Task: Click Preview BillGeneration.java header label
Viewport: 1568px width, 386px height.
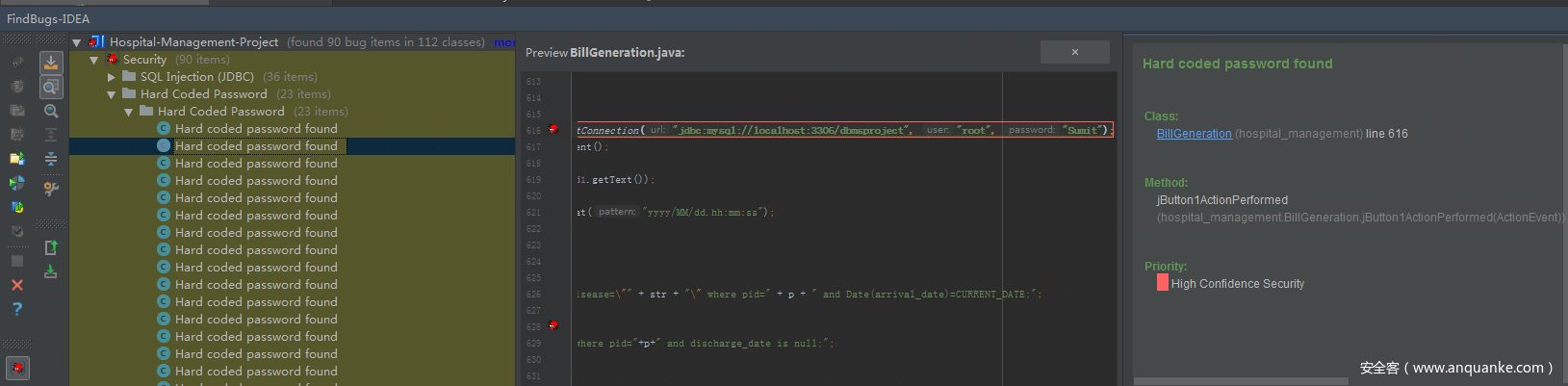Action: coord(605,53)
